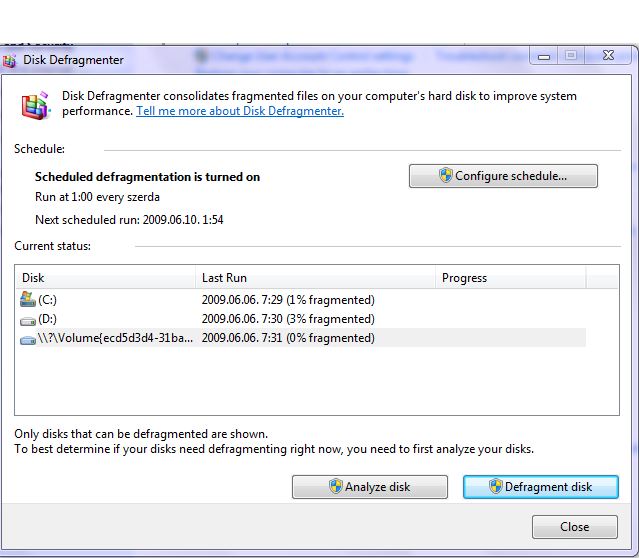Select the \\?\Volume drive icon
639x558 pixels.
[x=28, y=340]
